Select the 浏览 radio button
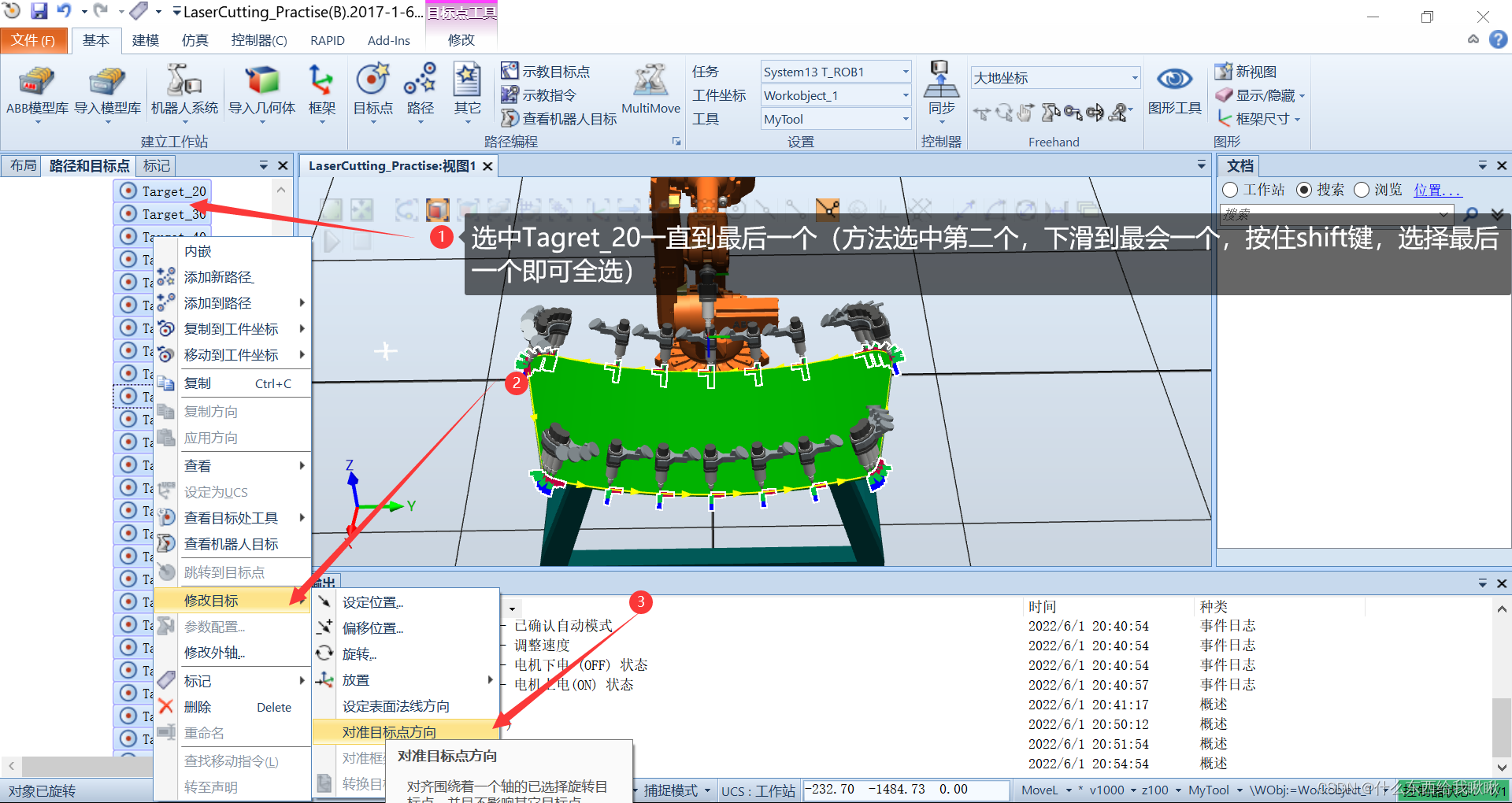 [x=1362, y=190]
